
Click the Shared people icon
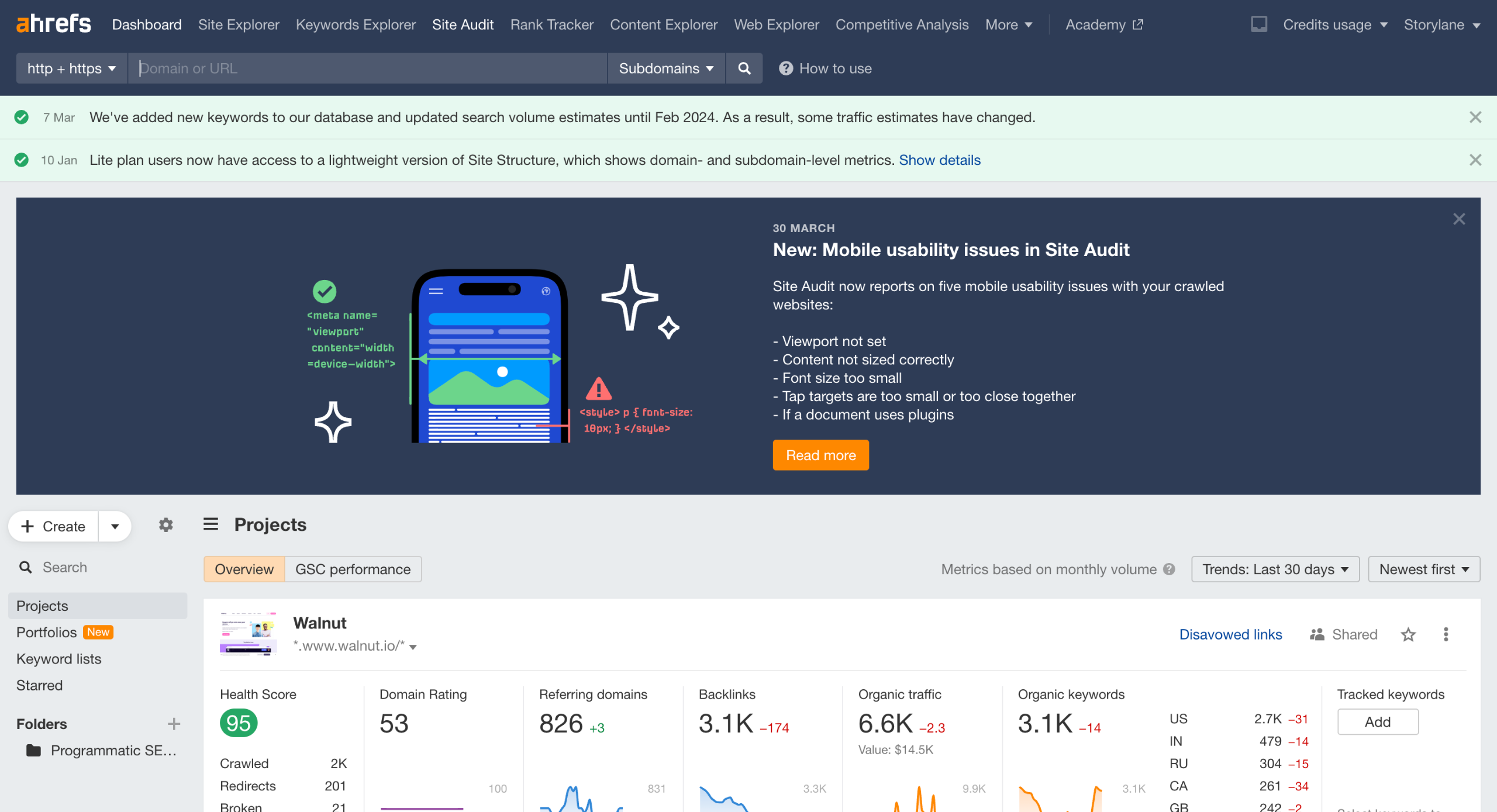pyautogui.click(x=1317, y=634)
